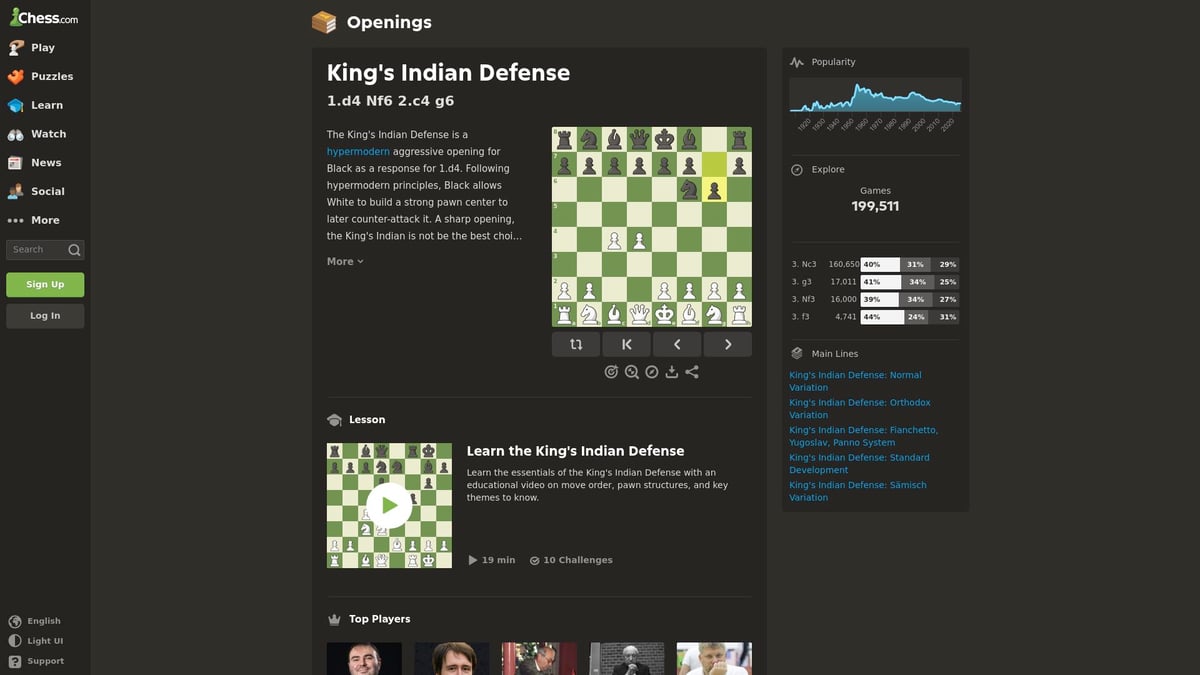Flip the chess board orientation
This screenshot has height=675, width=1200.
576,344
